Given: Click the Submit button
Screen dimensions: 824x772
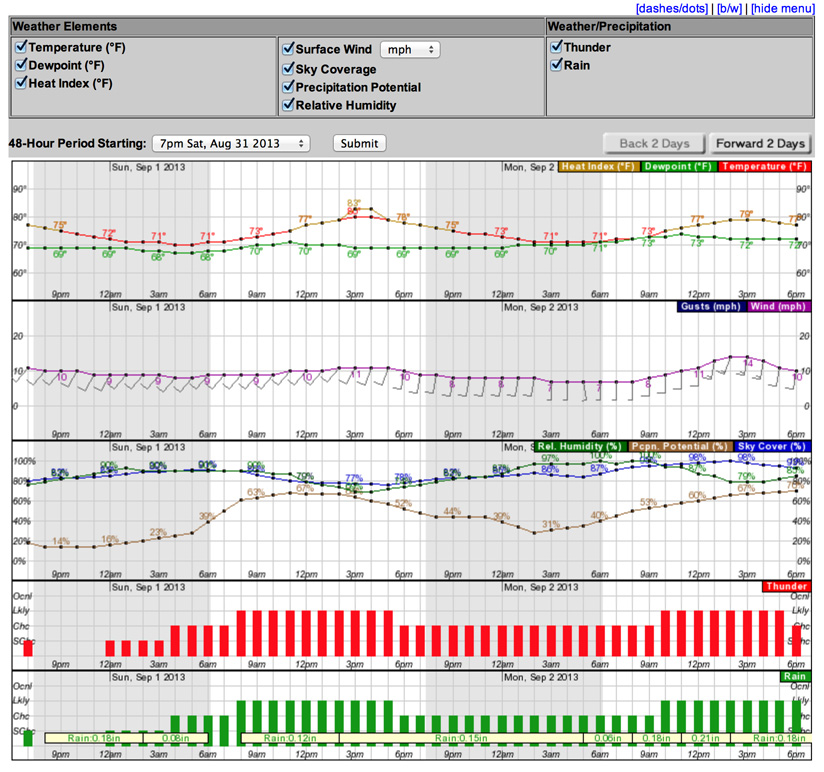Looking at the screenshot, I should [x=359, y=143].
